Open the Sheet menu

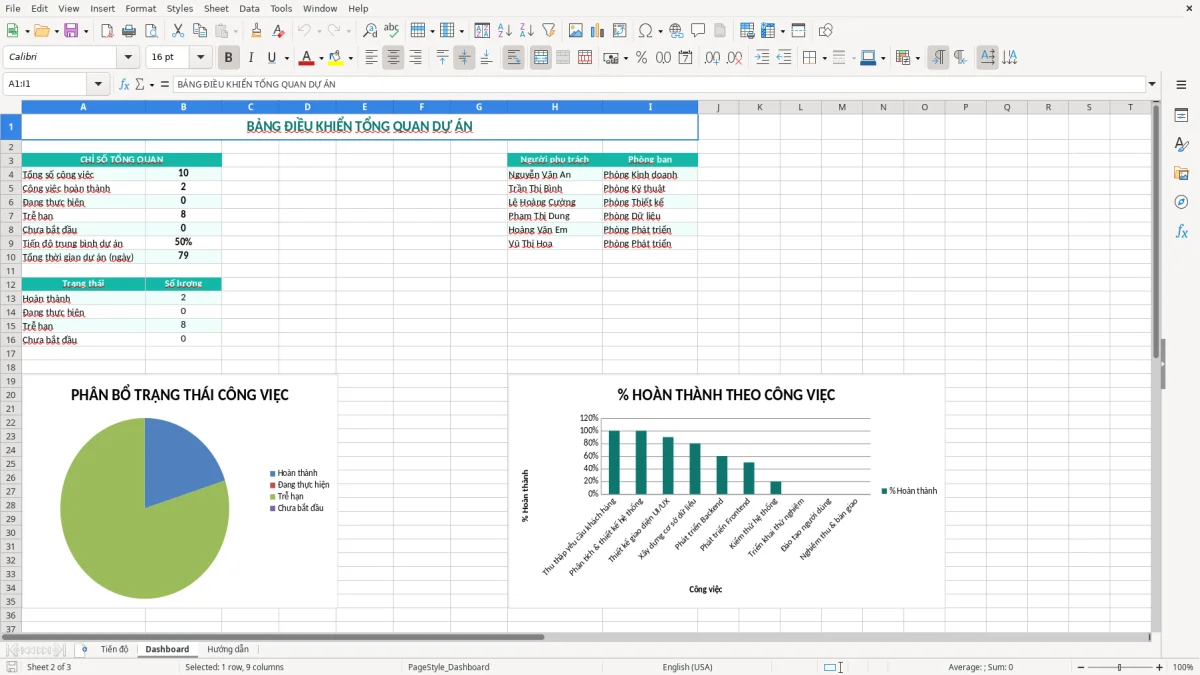point(216,8)
